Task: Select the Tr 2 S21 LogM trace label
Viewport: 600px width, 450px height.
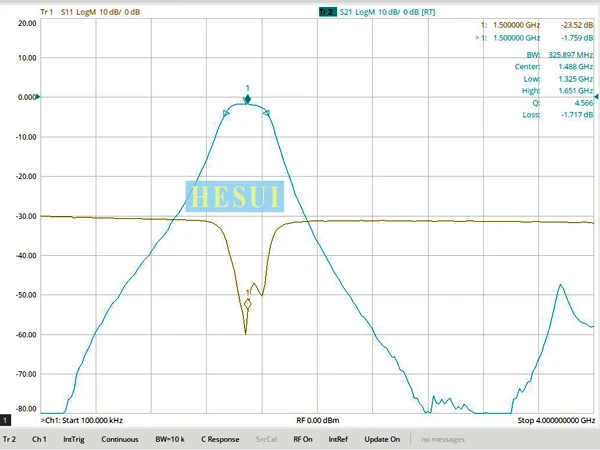Action: tap(377, 12)
